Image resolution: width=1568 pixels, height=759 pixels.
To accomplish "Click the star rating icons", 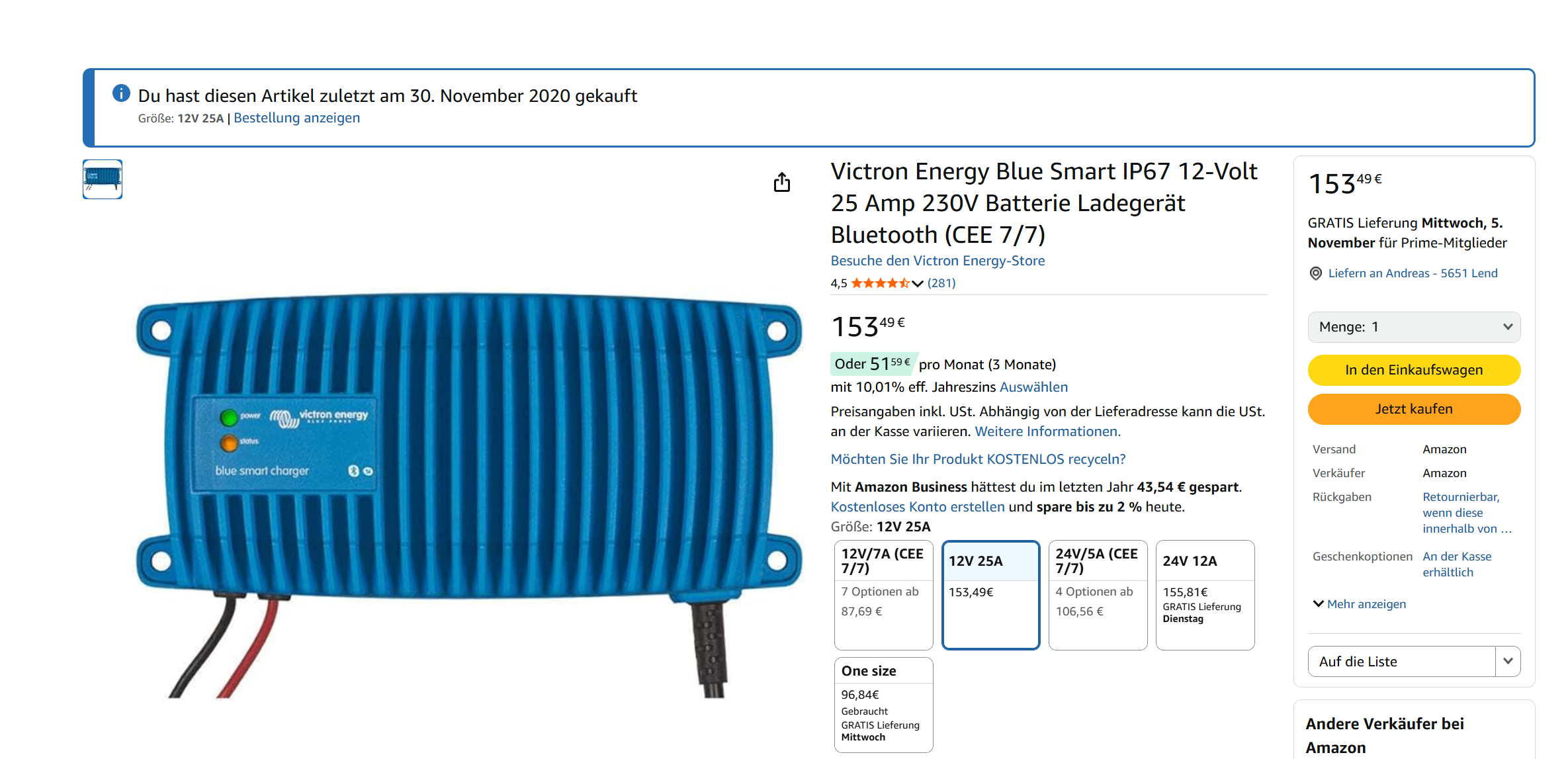I will click(879, 283).
